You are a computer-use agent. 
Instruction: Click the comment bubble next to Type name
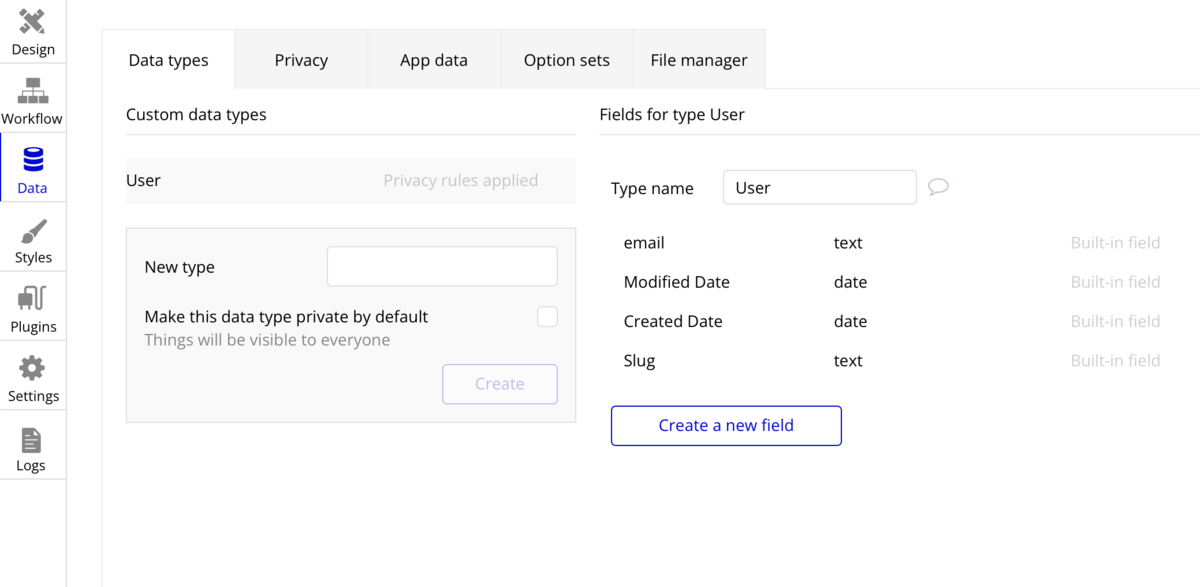tap(938, 187)
